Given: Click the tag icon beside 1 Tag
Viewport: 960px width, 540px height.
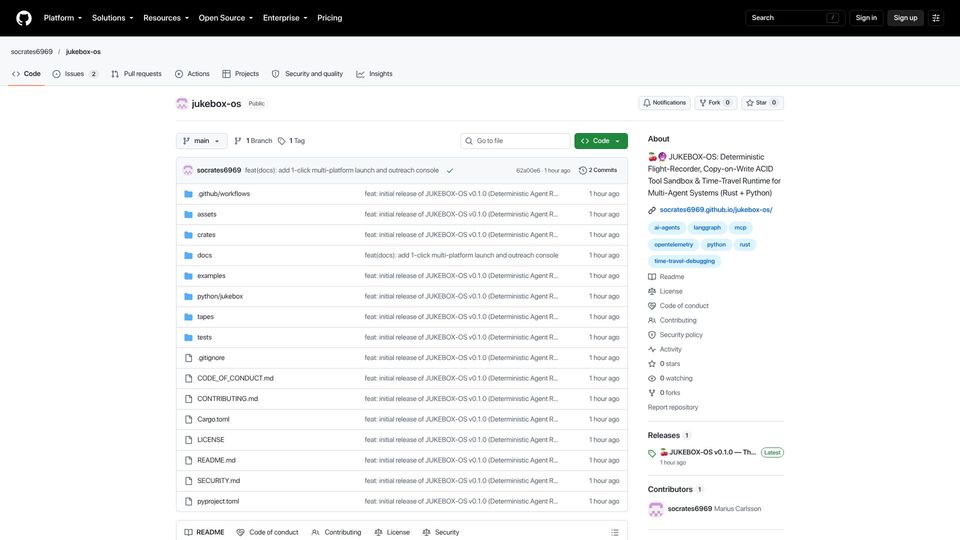Looking at the screenshot, I should click(282, 141).
